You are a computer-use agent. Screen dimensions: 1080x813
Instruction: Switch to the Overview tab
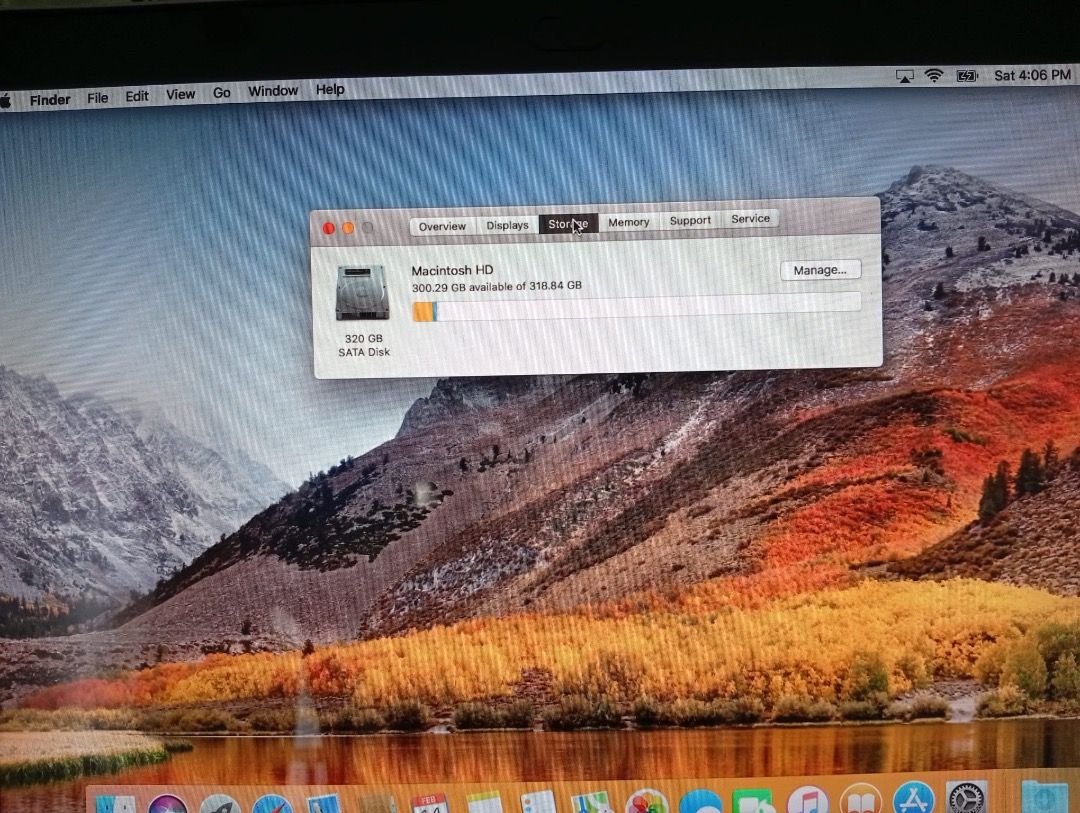point(442,227)
